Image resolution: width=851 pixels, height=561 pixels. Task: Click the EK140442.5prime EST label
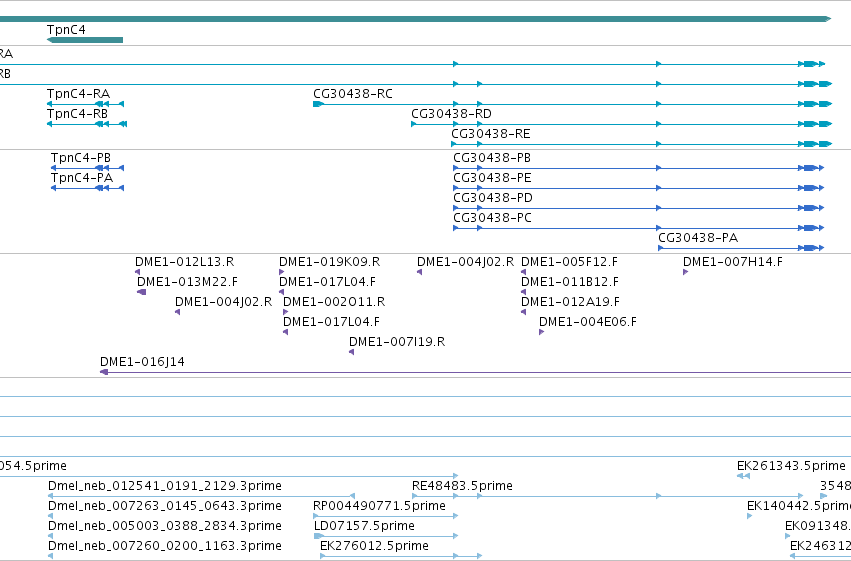click(x=799, y=506)
